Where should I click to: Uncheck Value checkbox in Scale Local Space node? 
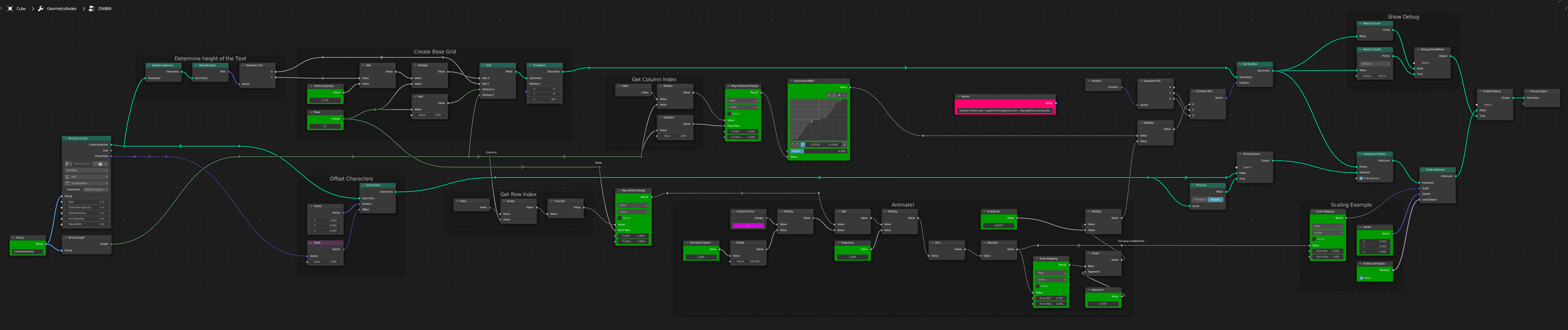[1361, 278]
